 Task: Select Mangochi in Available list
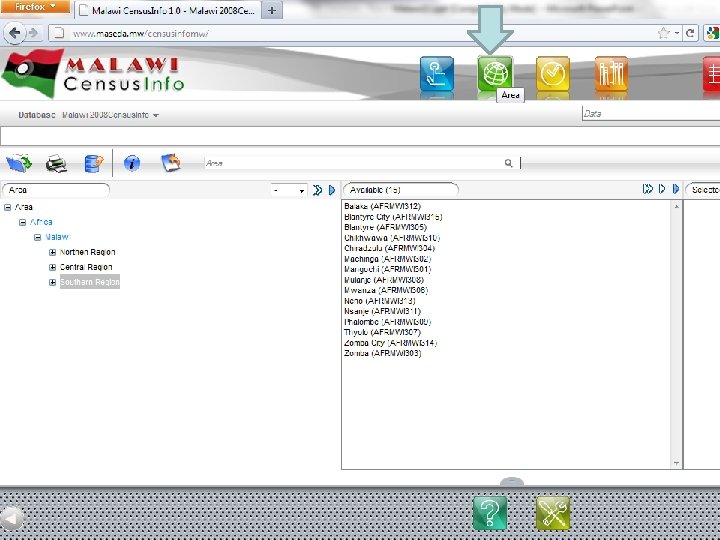coord(388,270)
